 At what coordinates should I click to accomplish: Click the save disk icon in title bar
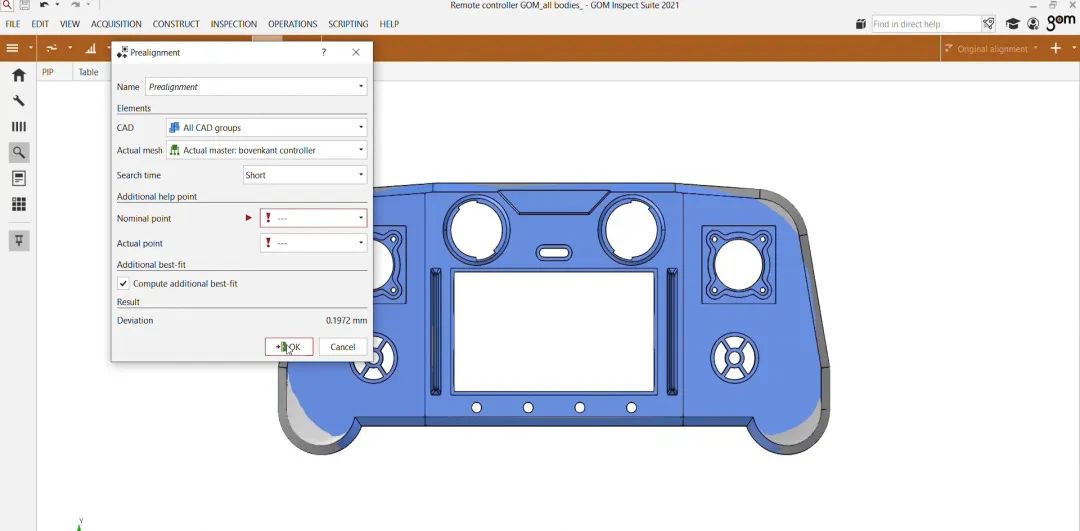click(x=25, y=5)
